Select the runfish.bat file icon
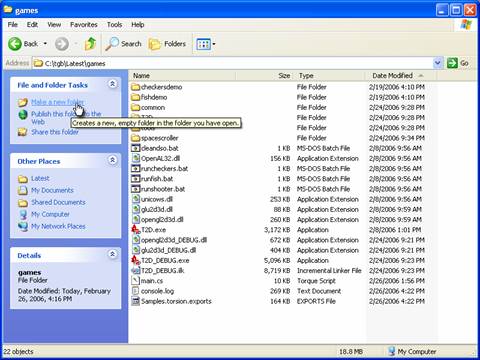 point(135,179)
